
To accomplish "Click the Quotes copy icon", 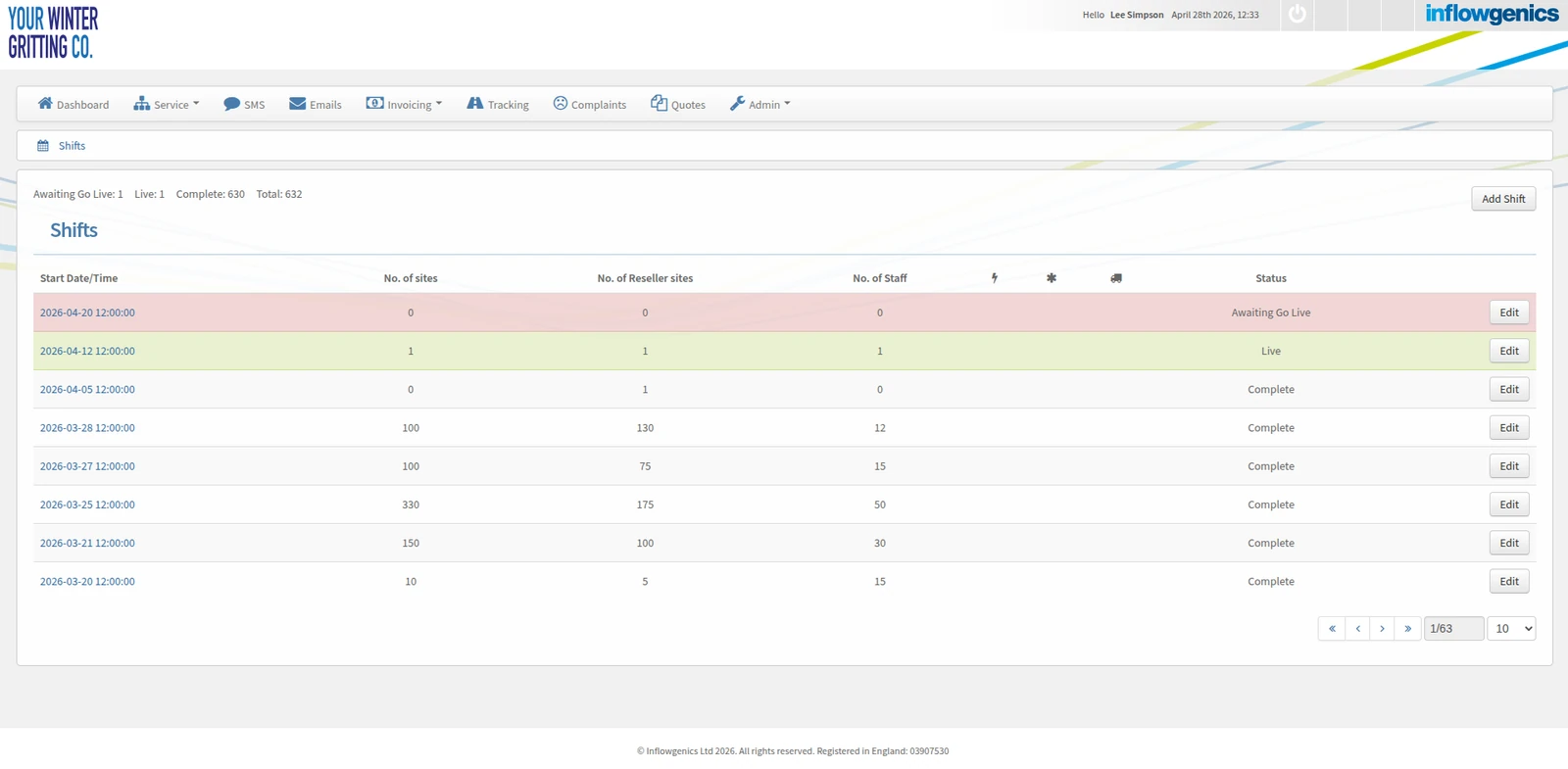I will tap(660, 103).
